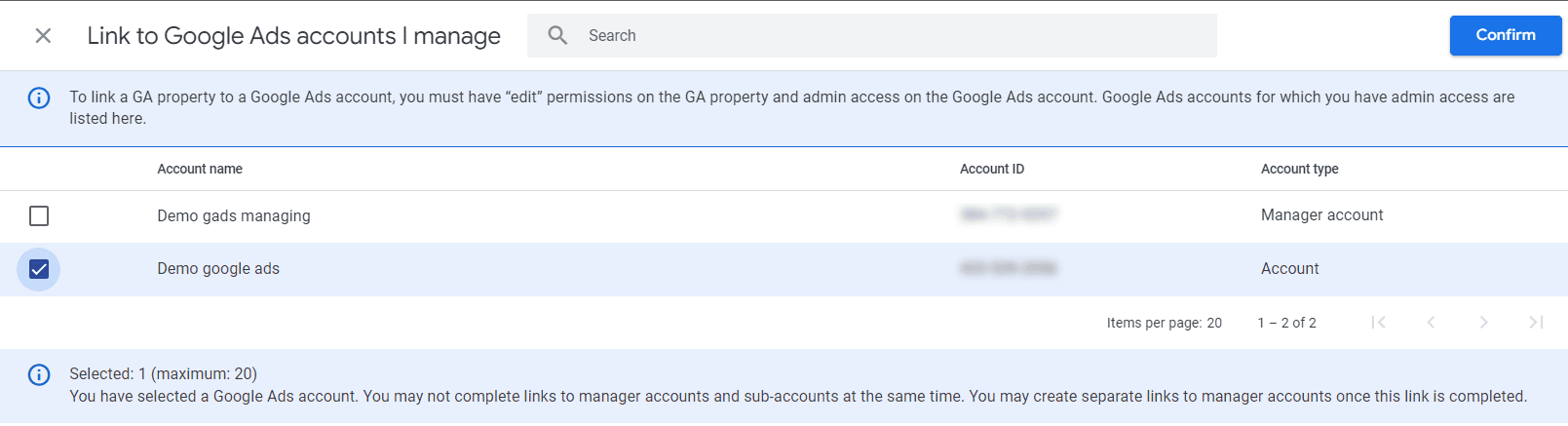Close the Link to Google Ads dialog

(x=43, y=36)
